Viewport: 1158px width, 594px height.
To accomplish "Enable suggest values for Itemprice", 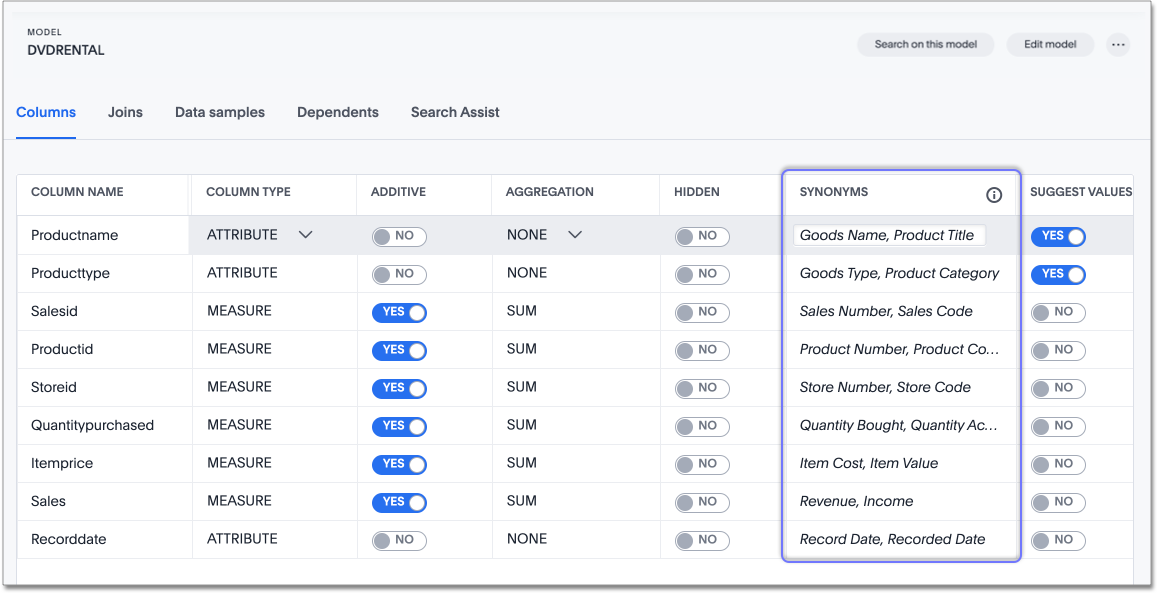I will pyautogui.click(x=1057, y=463).
